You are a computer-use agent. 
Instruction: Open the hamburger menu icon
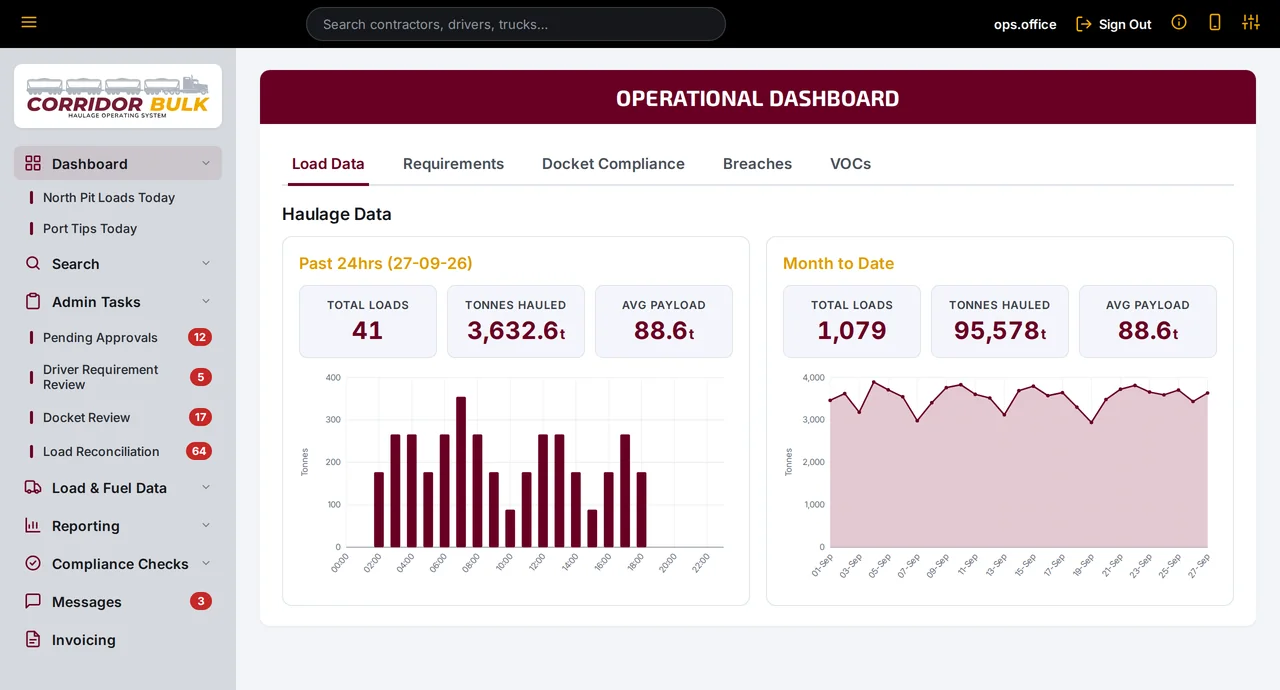(x=29, y=22)
